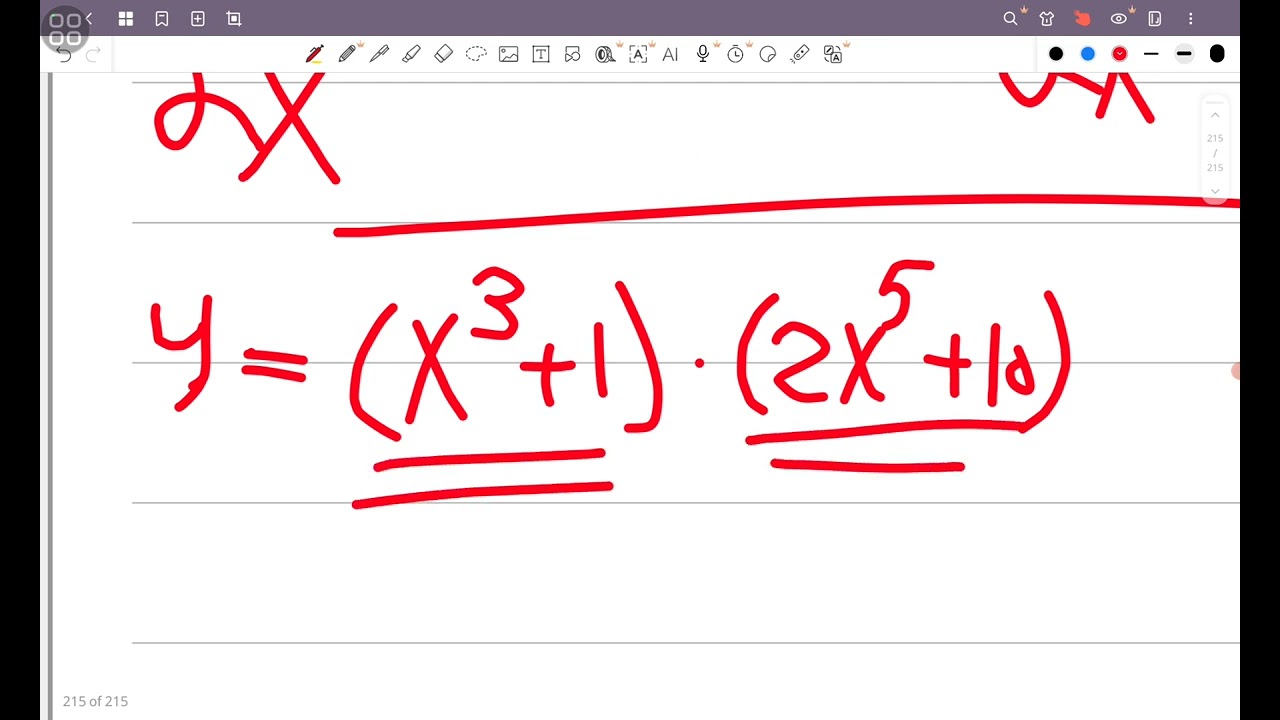Search within the note
1280x720 pixels.
[1011, 18]
